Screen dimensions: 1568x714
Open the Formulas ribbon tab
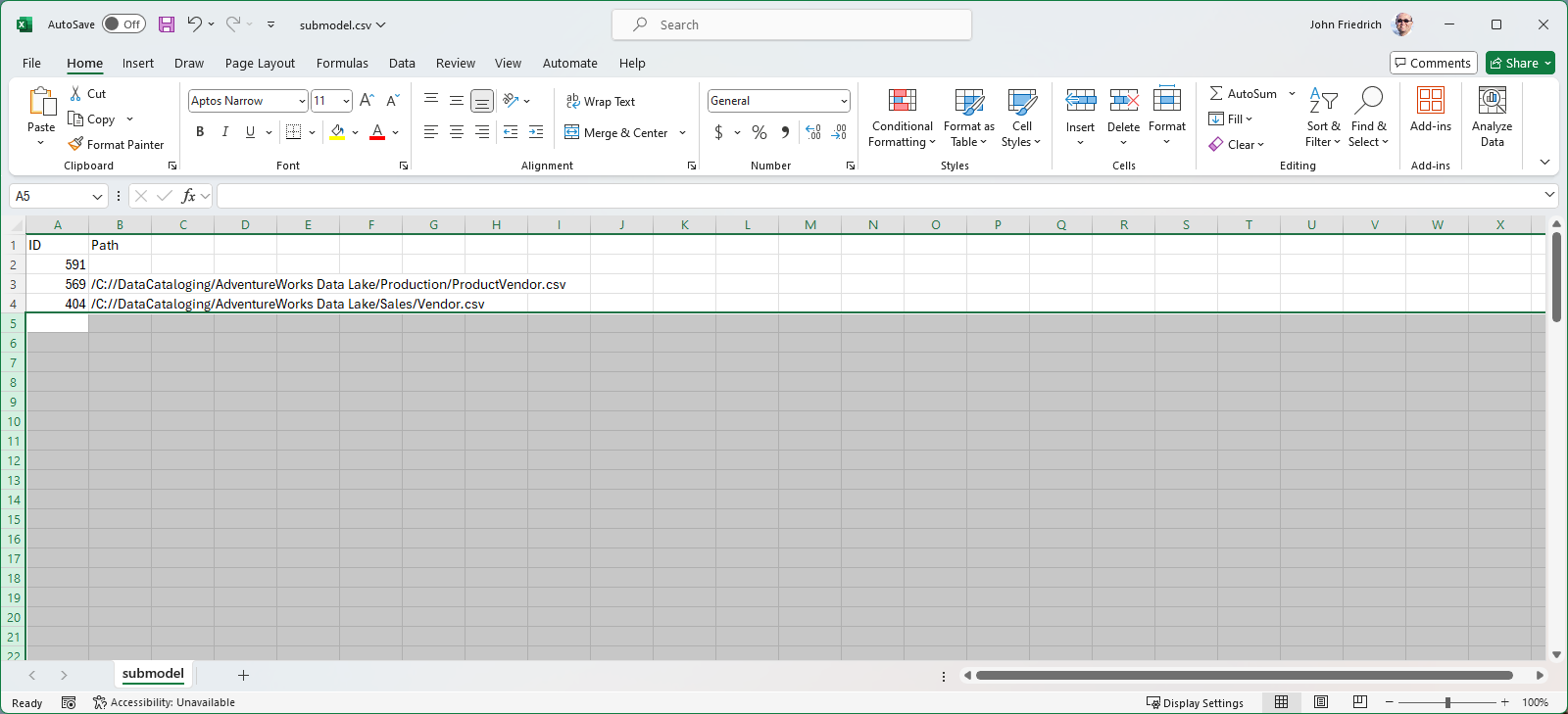[342, 63]
